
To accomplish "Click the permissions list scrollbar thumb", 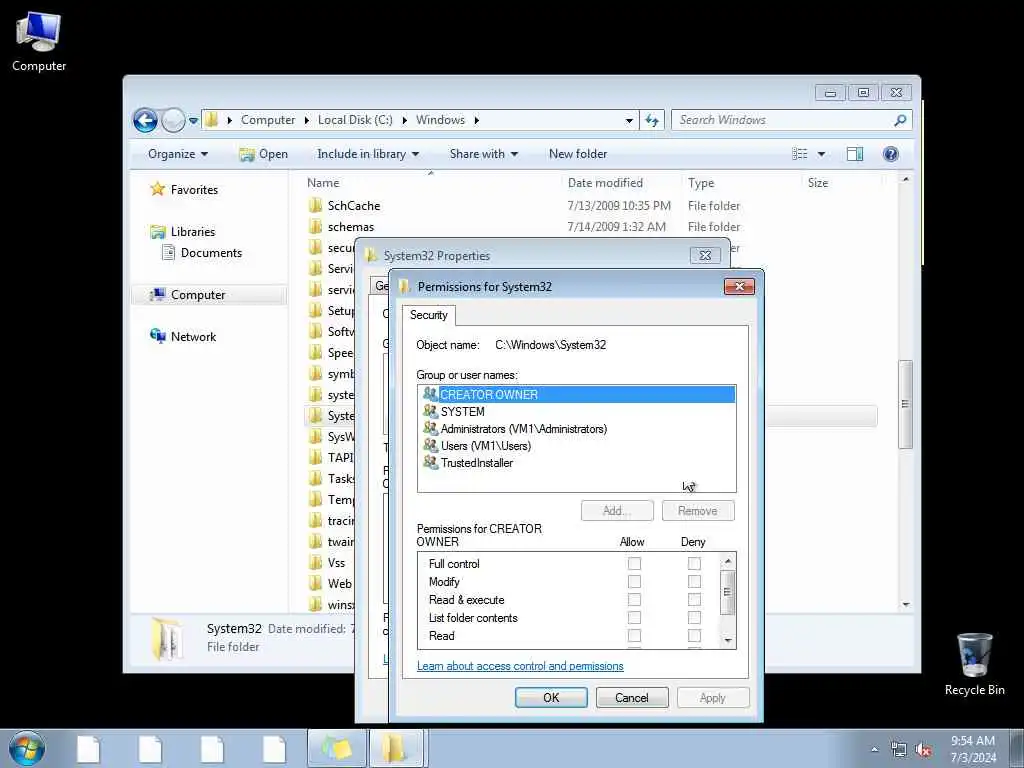I will (x=728, y=592).
